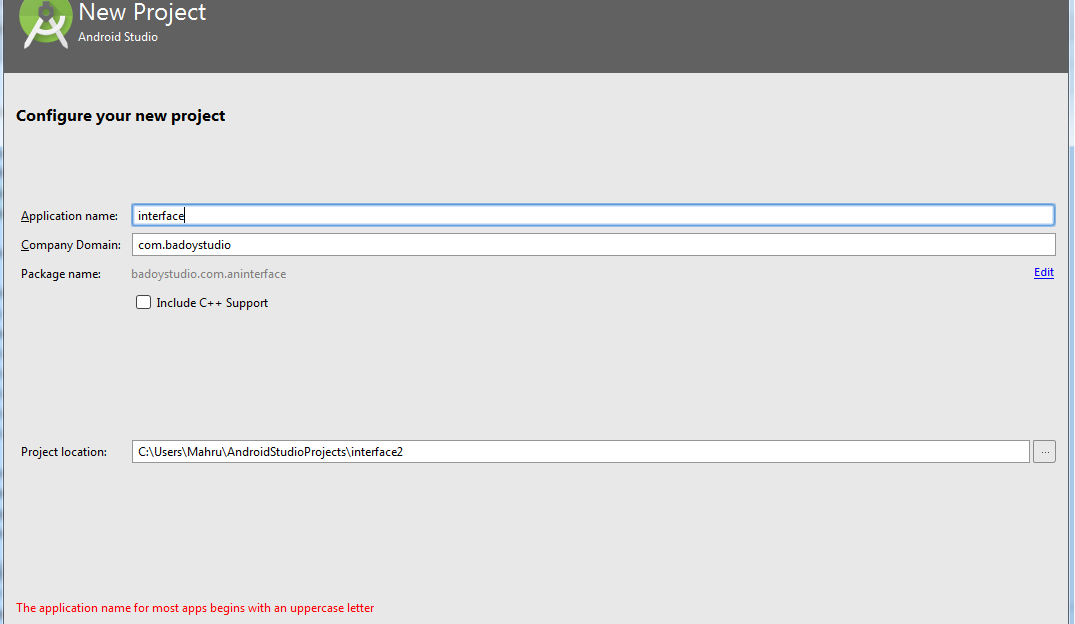Click inside the Company Domain field

click(x=592, y=245)
